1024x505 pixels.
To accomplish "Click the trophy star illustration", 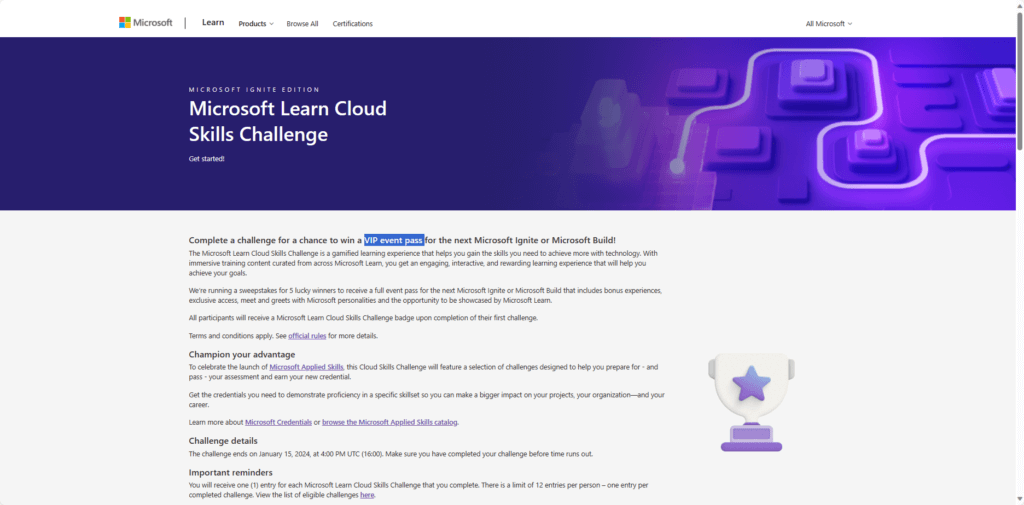I will point(751,402).
